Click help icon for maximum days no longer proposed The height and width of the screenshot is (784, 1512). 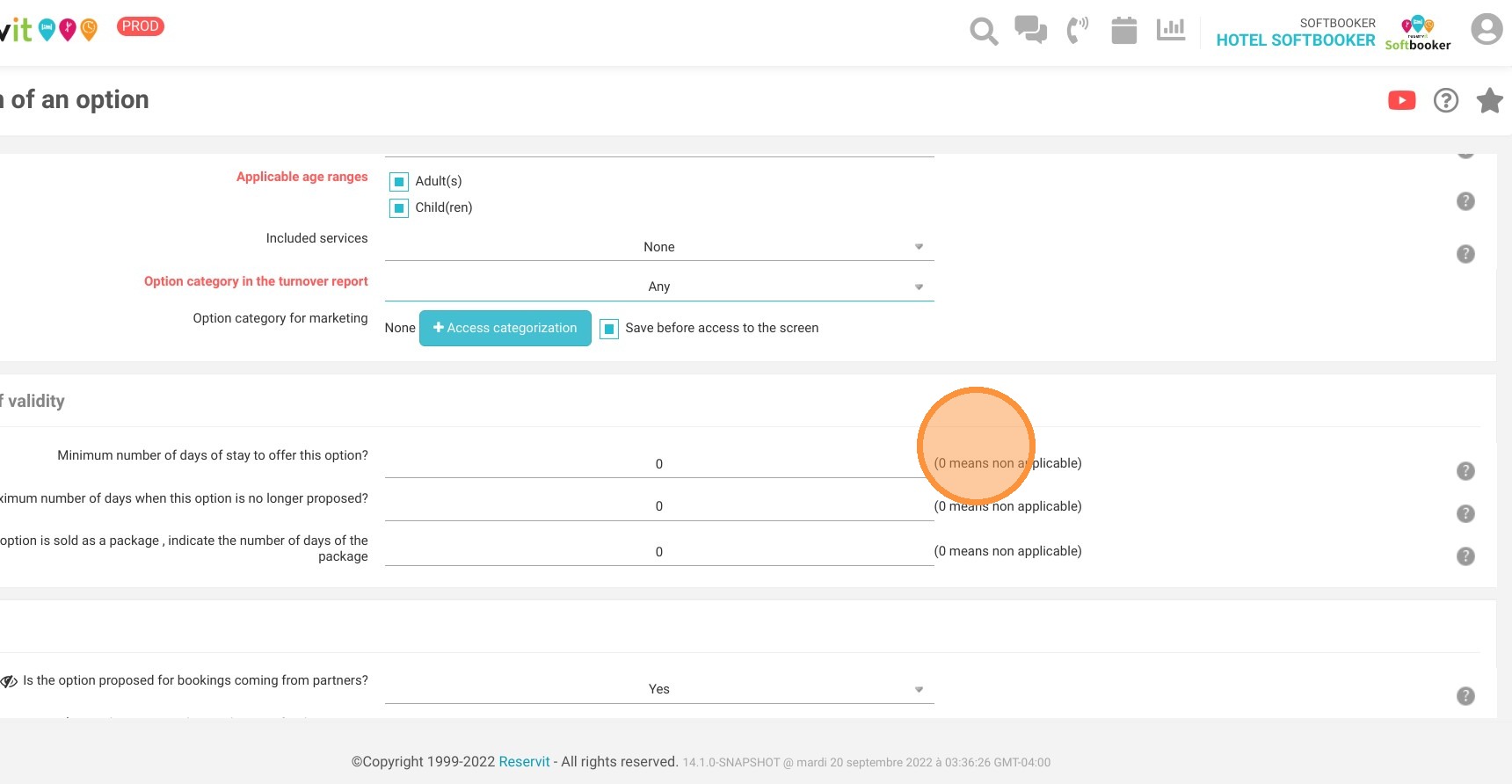[1465, 513]
